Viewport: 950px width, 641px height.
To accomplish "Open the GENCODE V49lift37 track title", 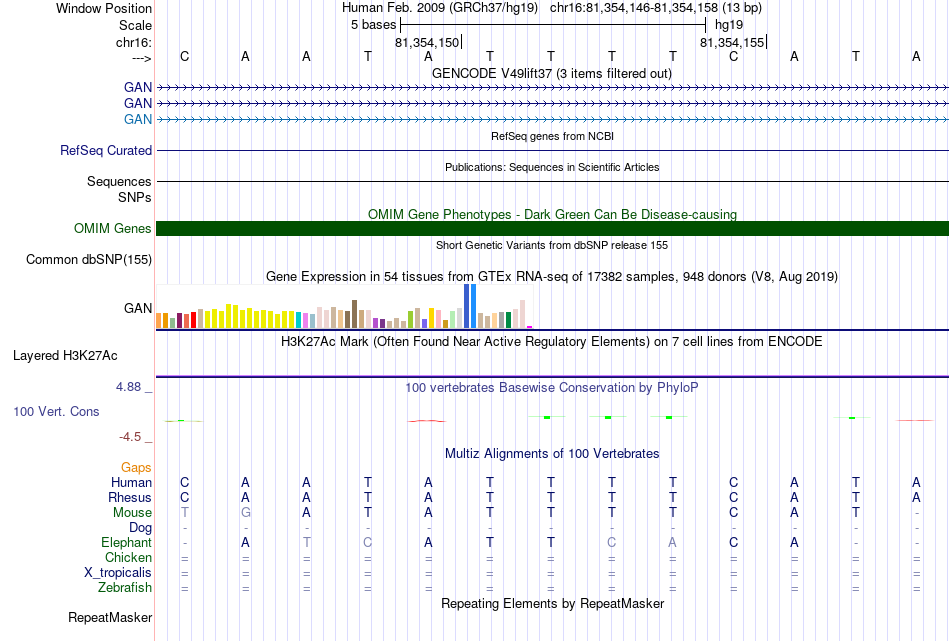I will click(552, 74).
